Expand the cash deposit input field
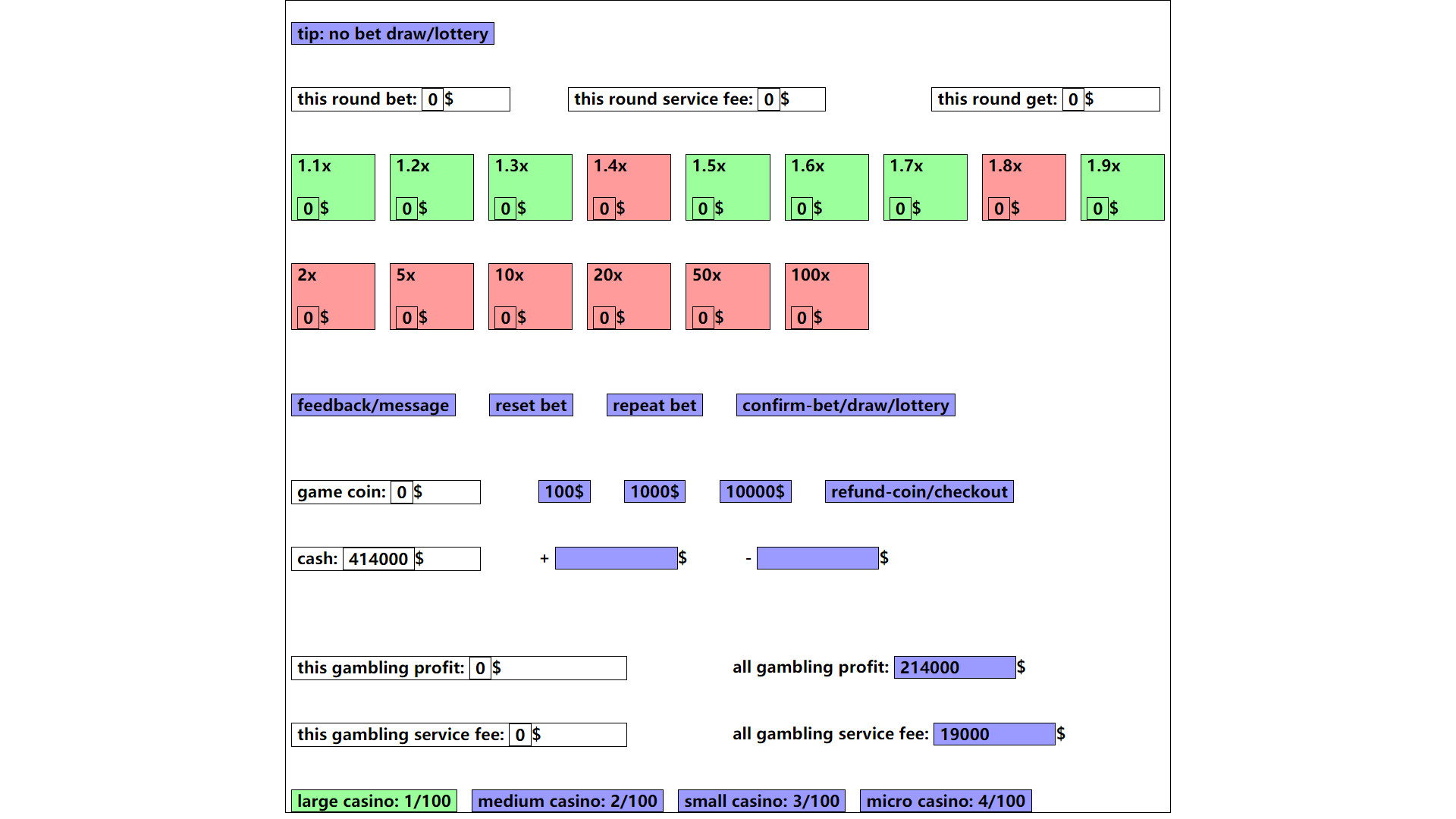Image resolution: width=1456 pixels, height=819 pixels. pos(615,558)
